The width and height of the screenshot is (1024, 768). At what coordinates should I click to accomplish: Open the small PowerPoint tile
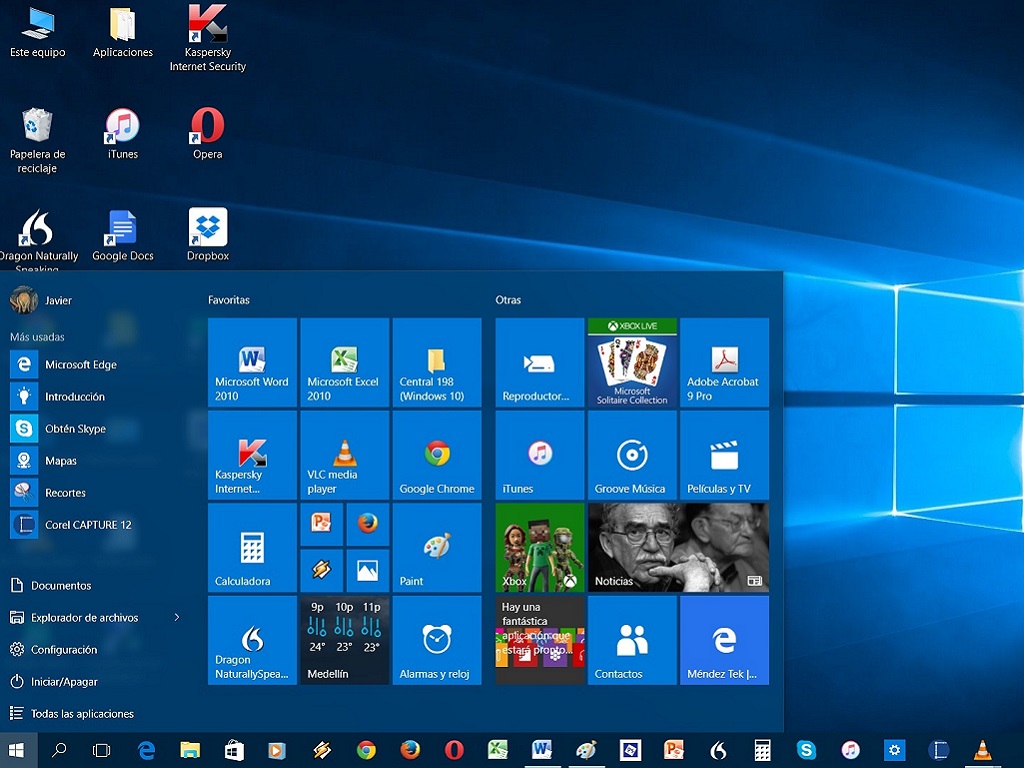[321, 524]
